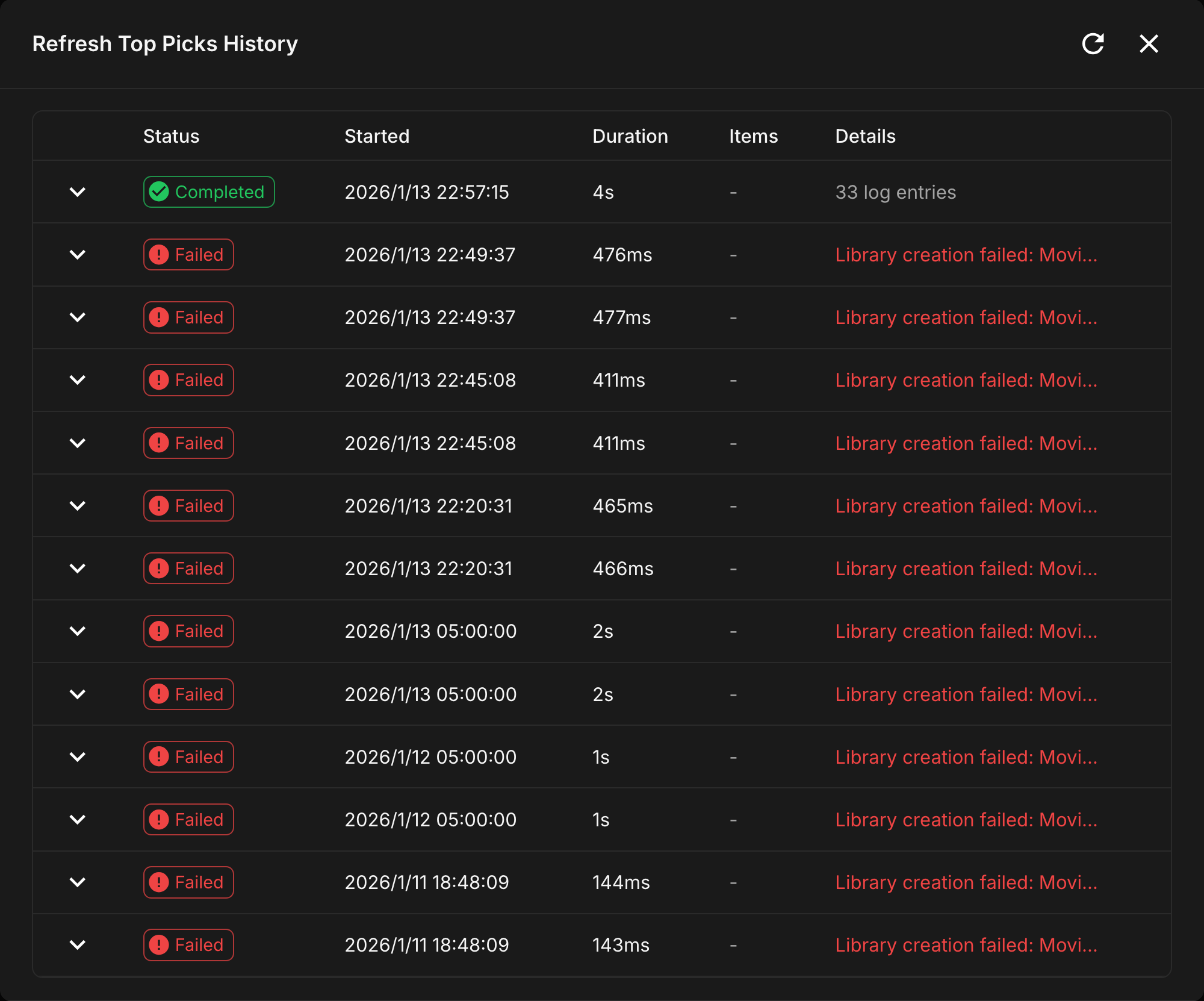Close the Refresh Top Picks History dialog
The image size is (1204, 1001).
[x=1149, y=44]
